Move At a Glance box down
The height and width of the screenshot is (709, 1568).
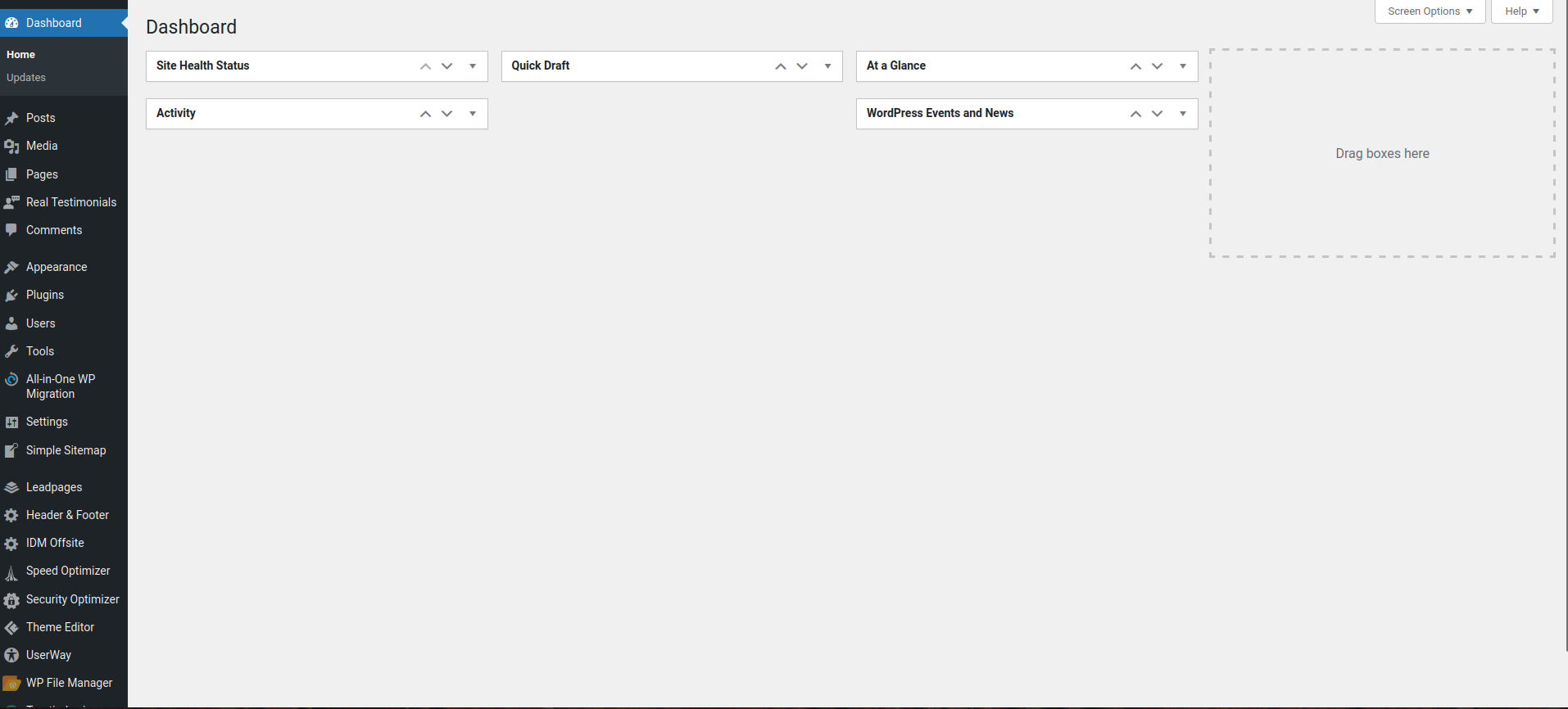click(x=1158, y=66)
